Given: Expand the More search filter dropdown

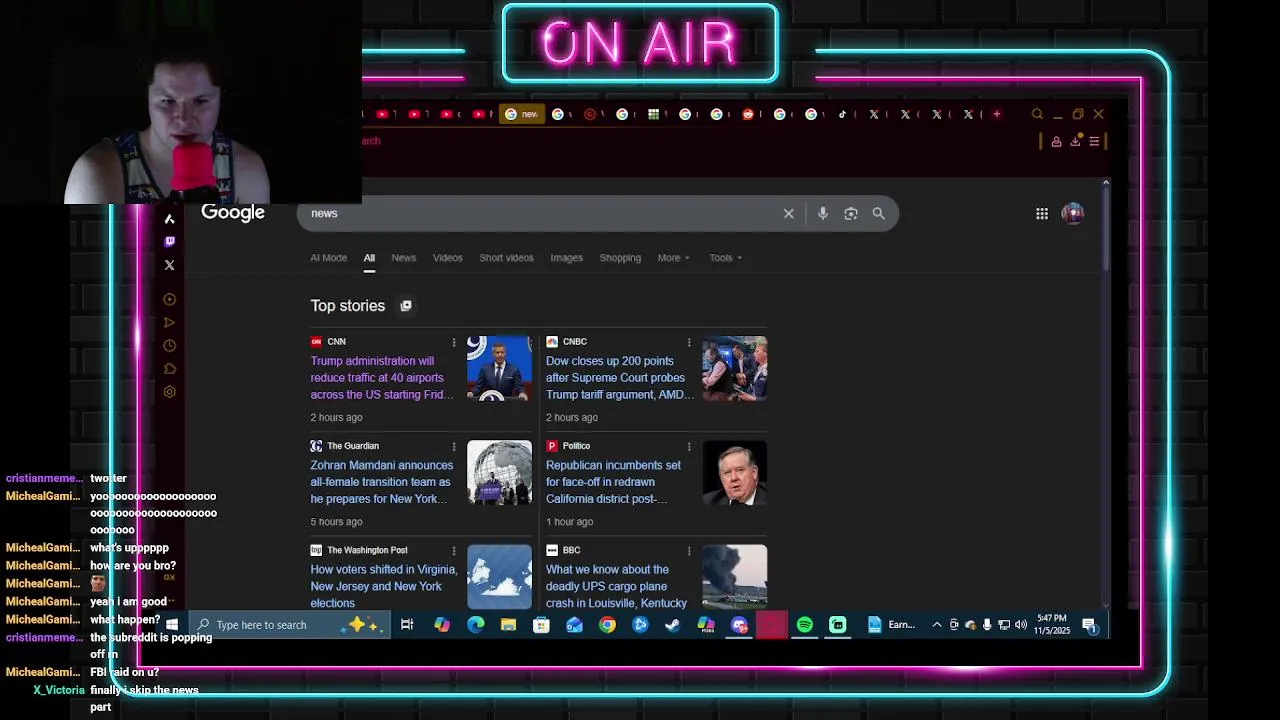Looking at the screenshot, I should (x=673, y=258).
